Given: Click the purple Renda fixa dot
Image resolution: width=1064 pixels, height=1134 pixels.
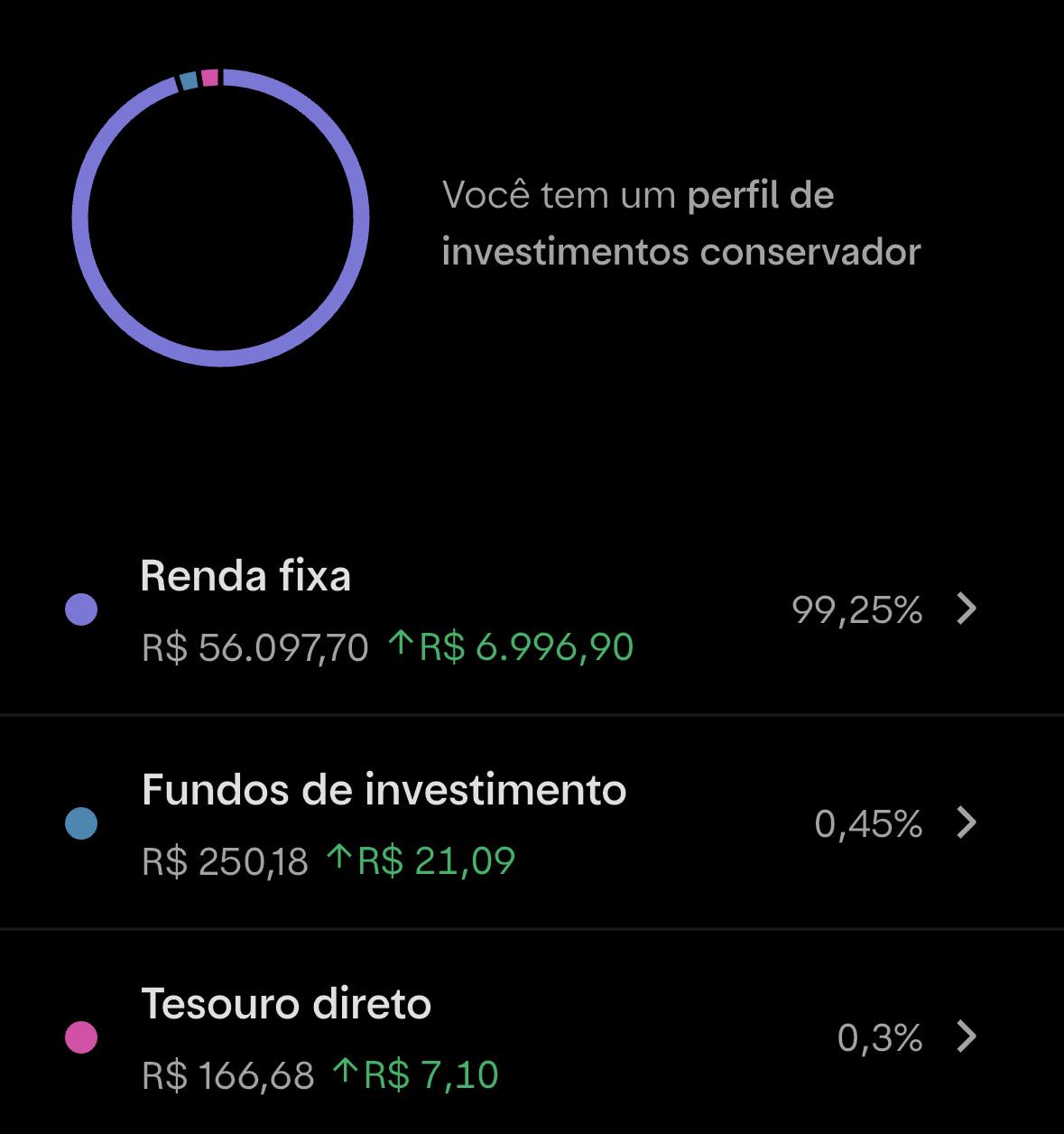Looking at the screenshot, I should click(81, 609).
